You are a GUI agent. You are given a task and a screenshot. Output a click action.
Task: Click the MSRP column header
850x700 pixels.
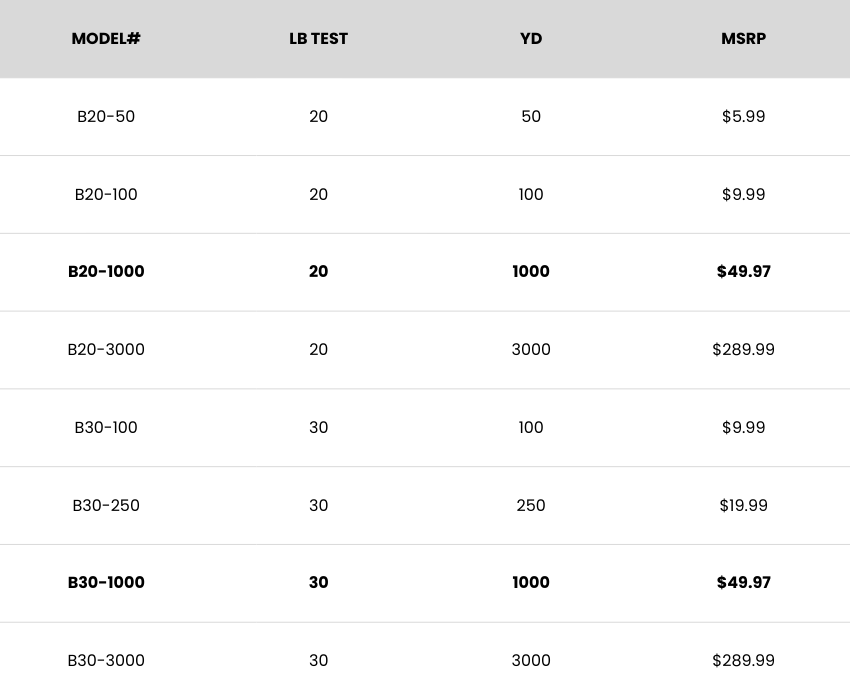(x=743, y=39)
